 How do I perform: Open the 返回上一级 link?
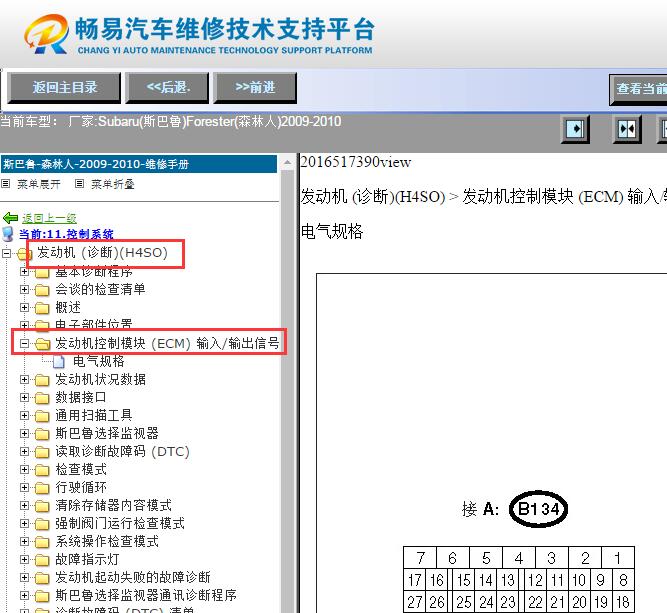(x=49, y=218)
